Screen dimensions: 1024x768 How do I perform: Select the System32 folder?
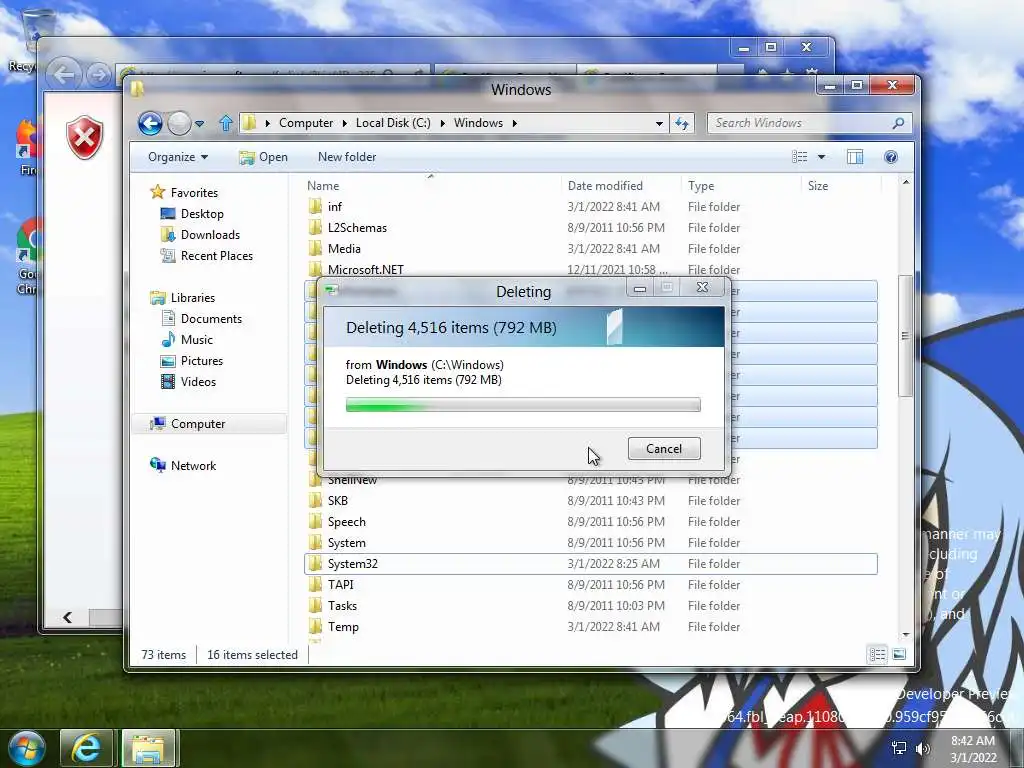[590, 564]
